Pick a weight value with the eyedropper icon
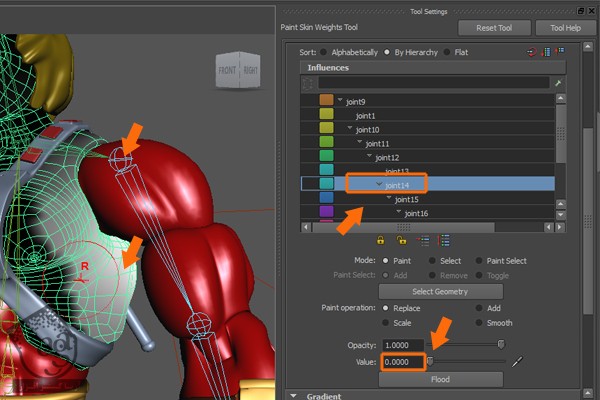Image resolution: width=600 pixels, height=400 pixels. (x=517, y=361)
